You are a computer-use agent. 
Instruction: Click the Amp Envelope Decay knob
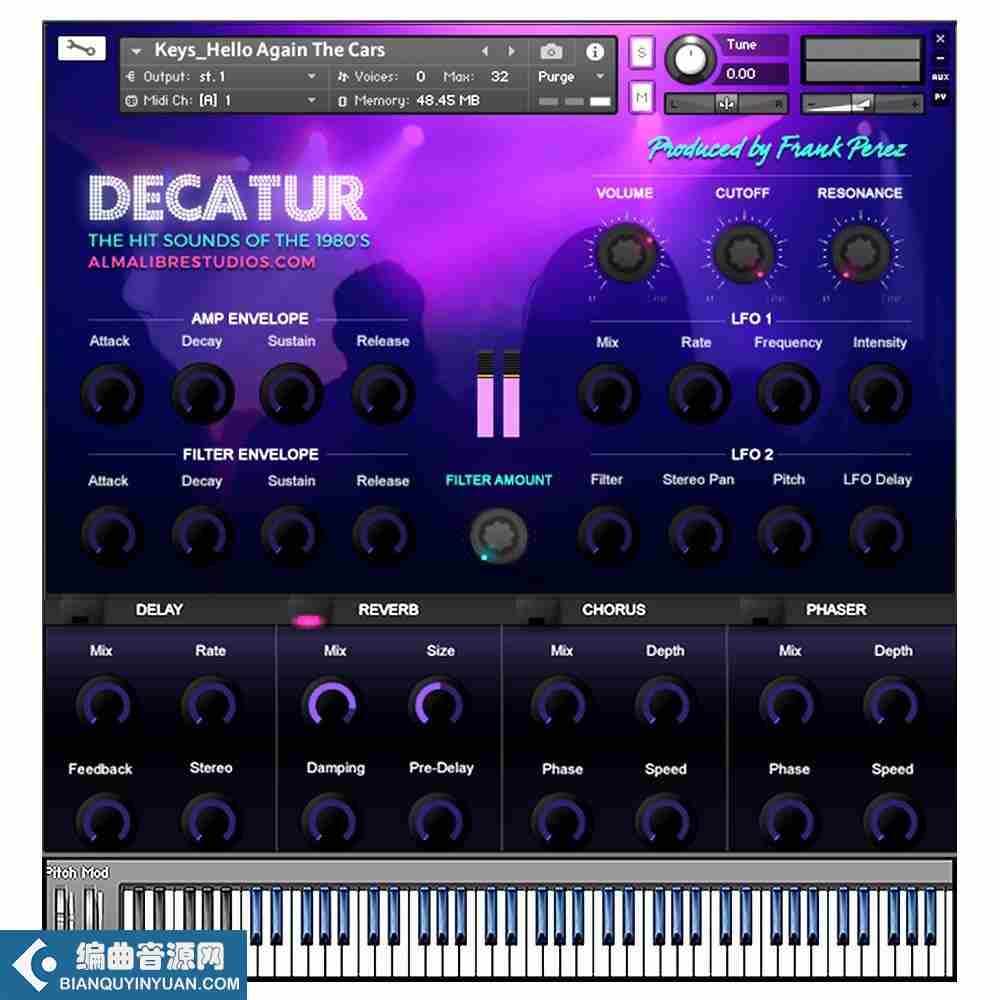click(x=202, y=393)
